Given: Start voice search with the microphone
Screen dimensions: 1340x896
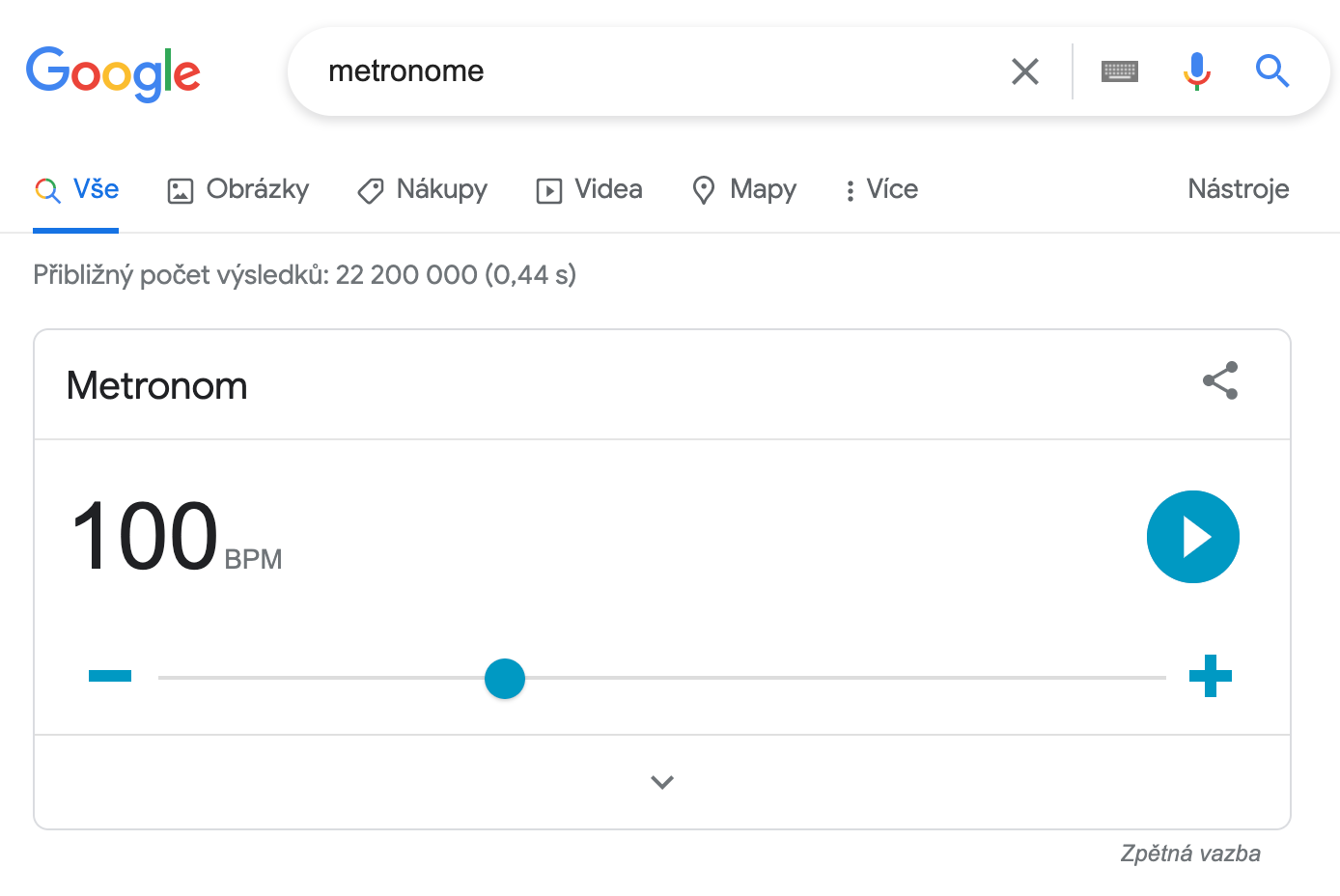Looking at the screenshot, I should (x=1196, y=71).
